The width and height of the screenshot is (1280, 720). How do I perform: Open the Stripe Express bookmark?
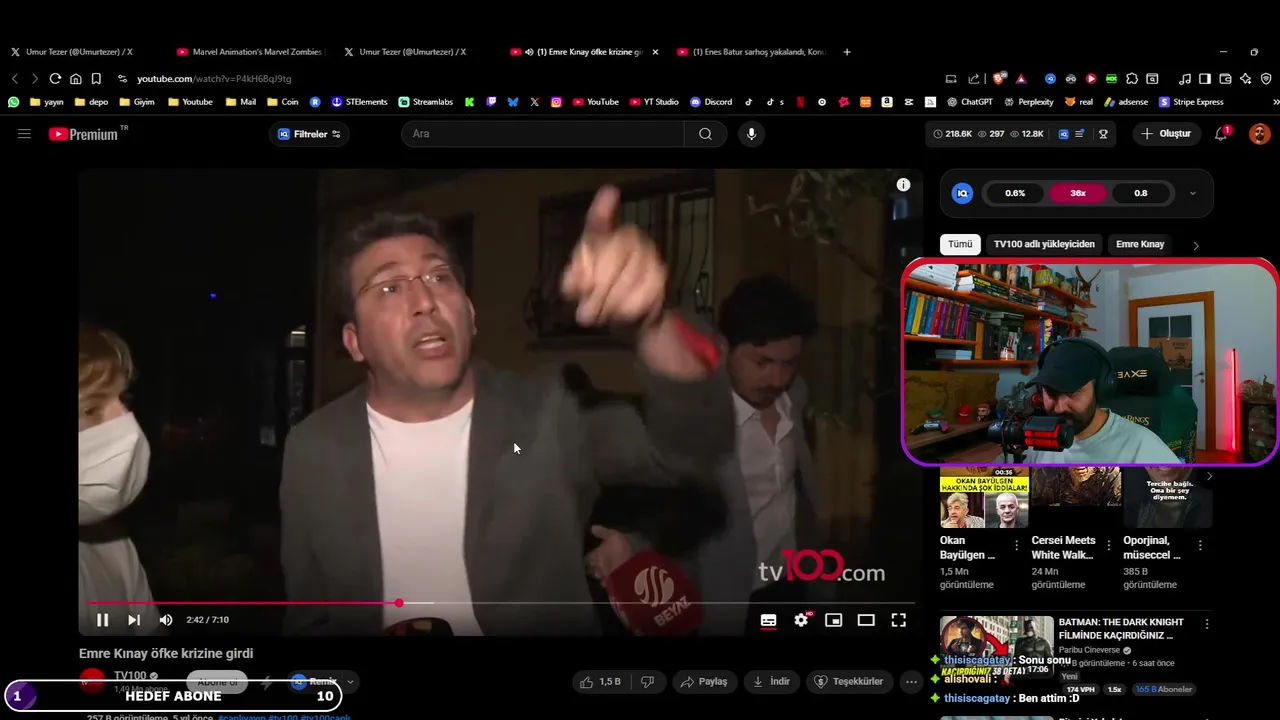(x=1192, y=102)
